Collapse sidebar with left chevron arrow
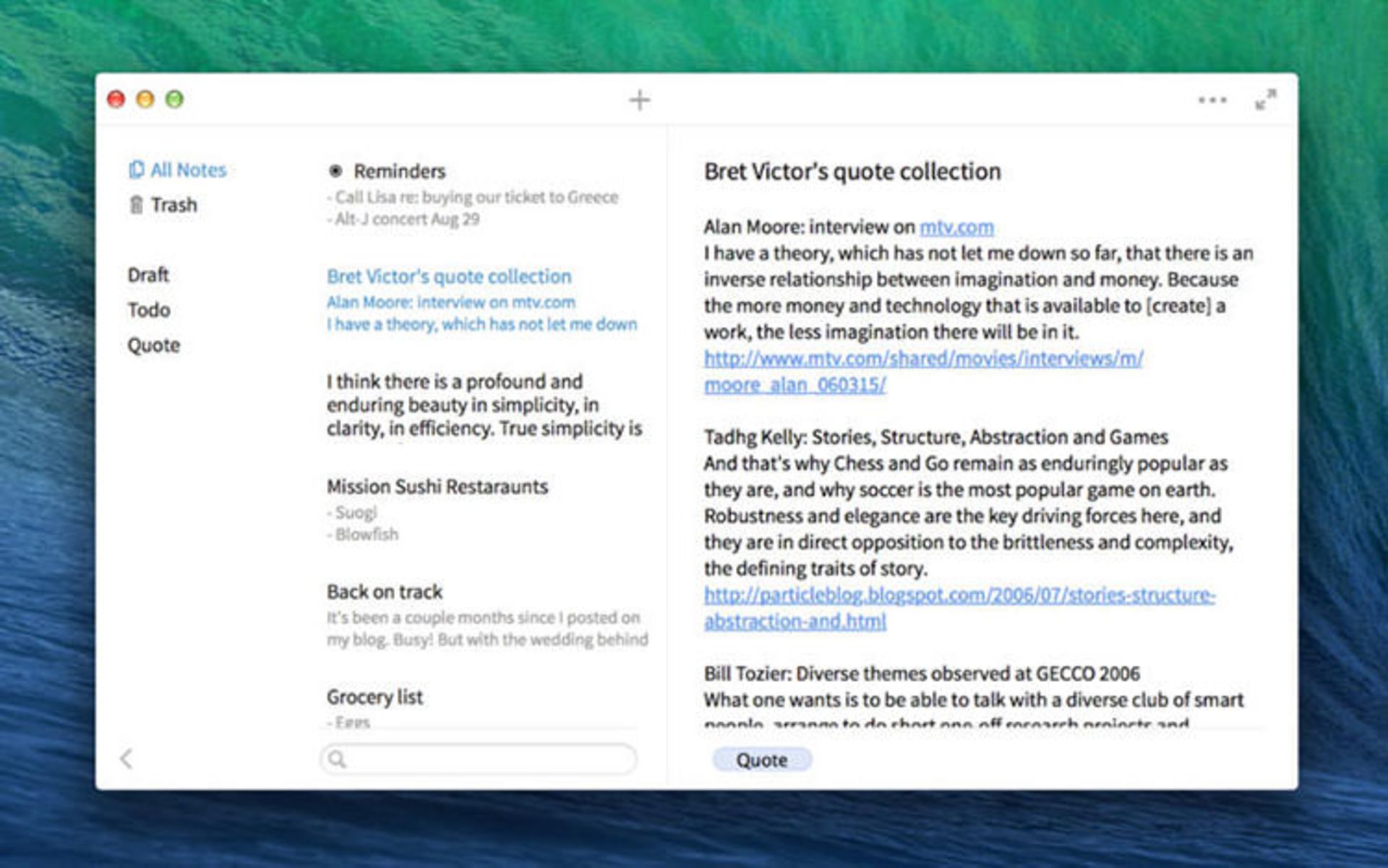 (x=127, y=759)
